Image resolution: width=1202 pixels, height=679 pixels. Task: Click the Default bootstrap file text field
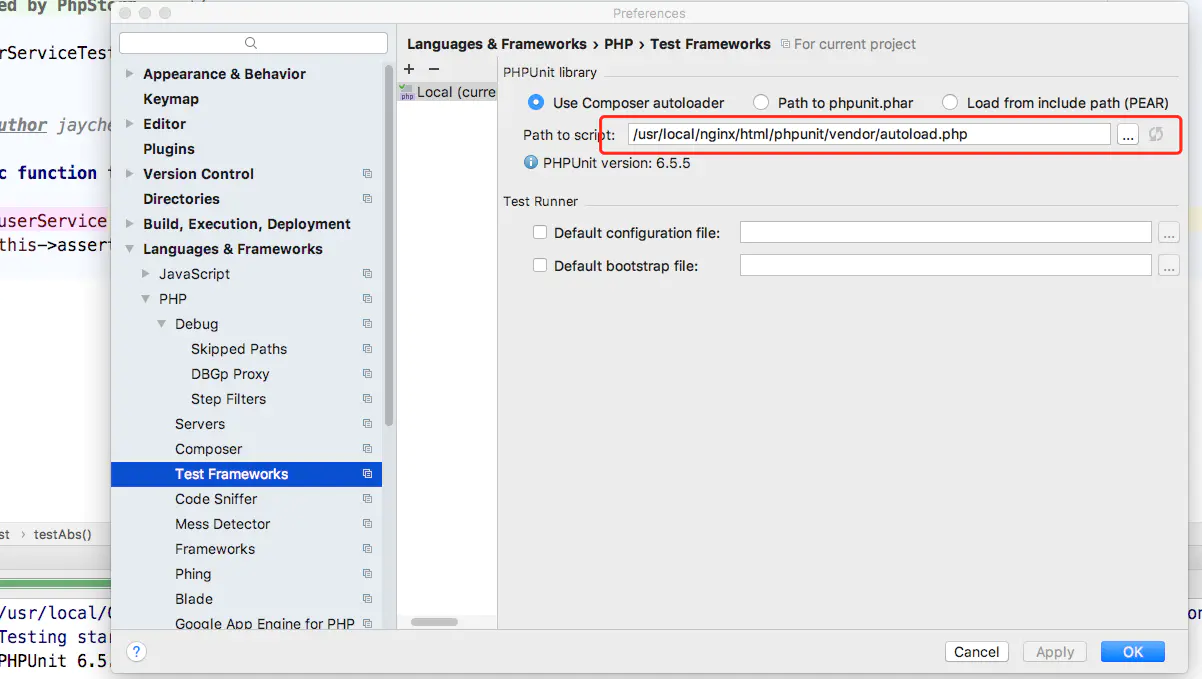click(946, 266)
